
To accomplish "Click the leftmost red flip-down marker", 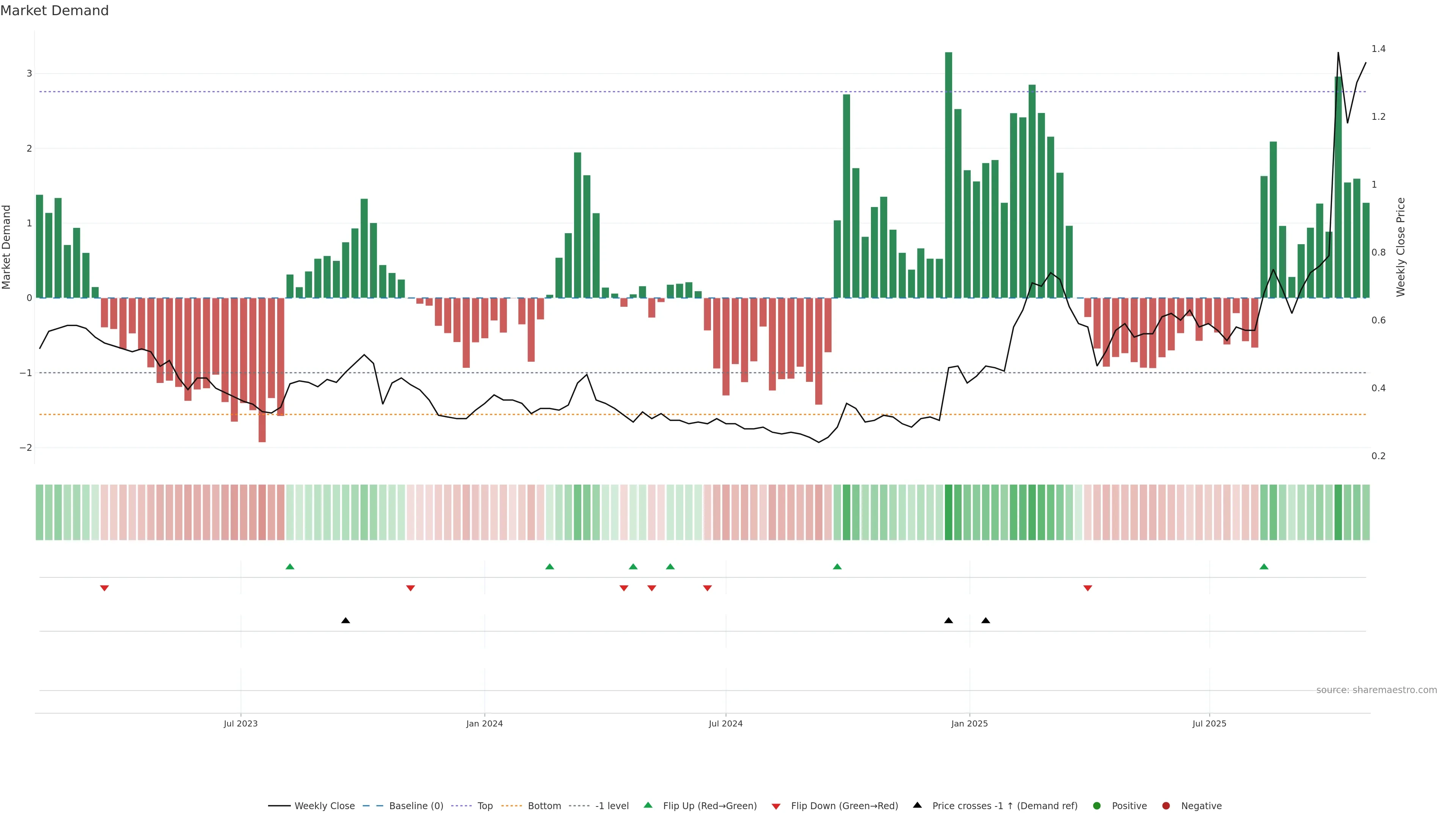I will 104,588.
